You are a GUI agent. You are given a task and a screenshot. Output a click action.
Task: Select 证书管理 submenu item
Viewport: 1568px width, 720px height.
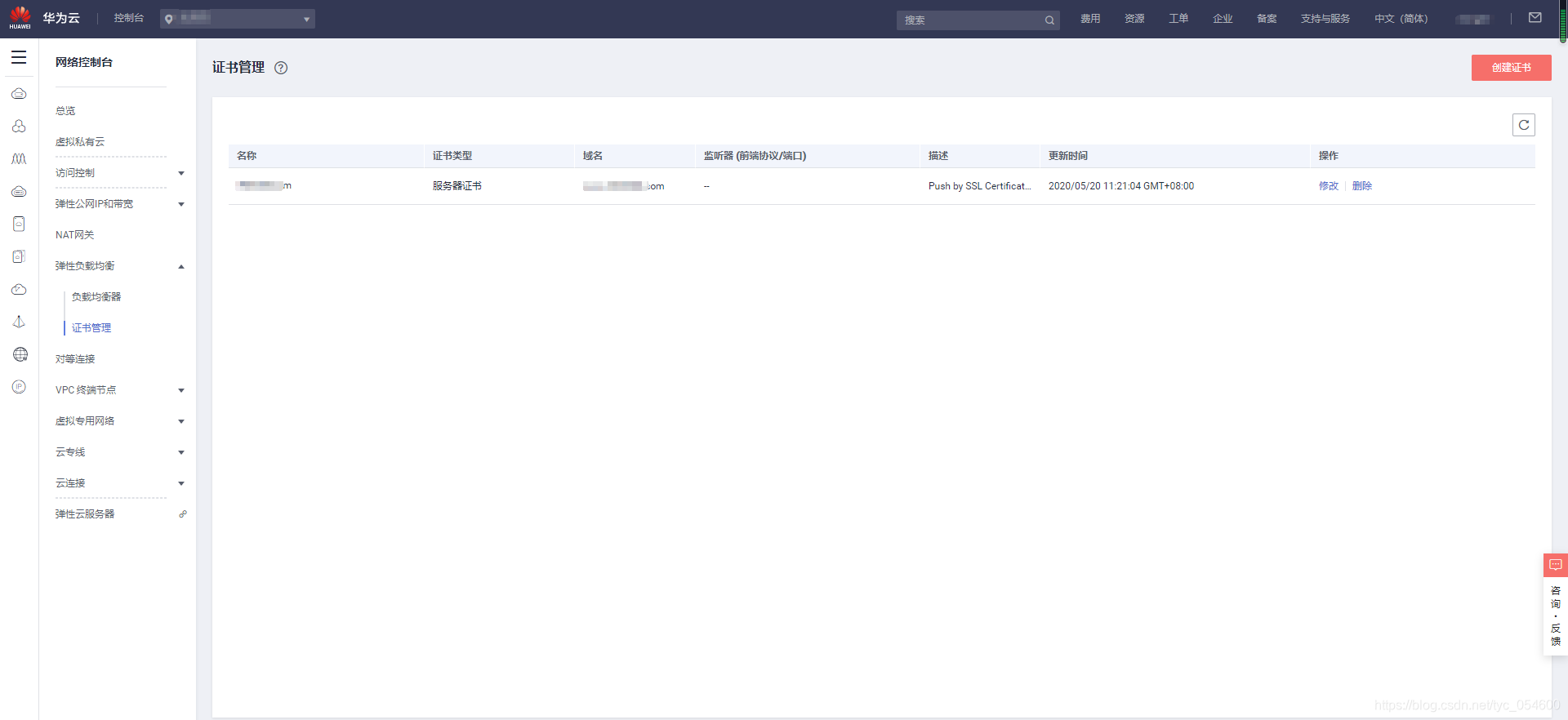[x=91, y=328]
